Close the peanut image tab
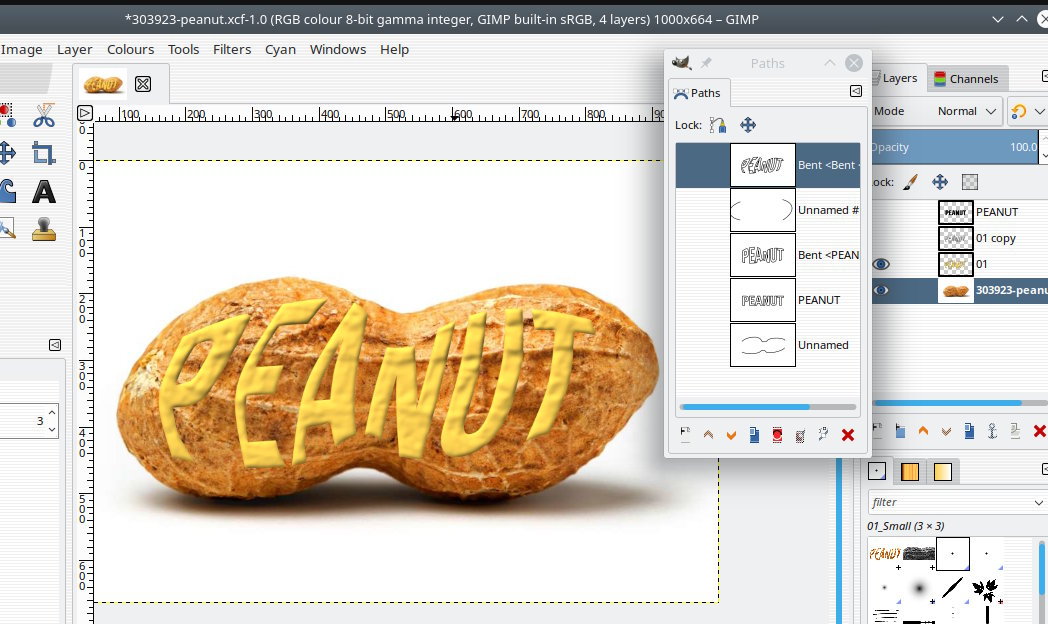The image size is (1048, 624). (143, 84)
